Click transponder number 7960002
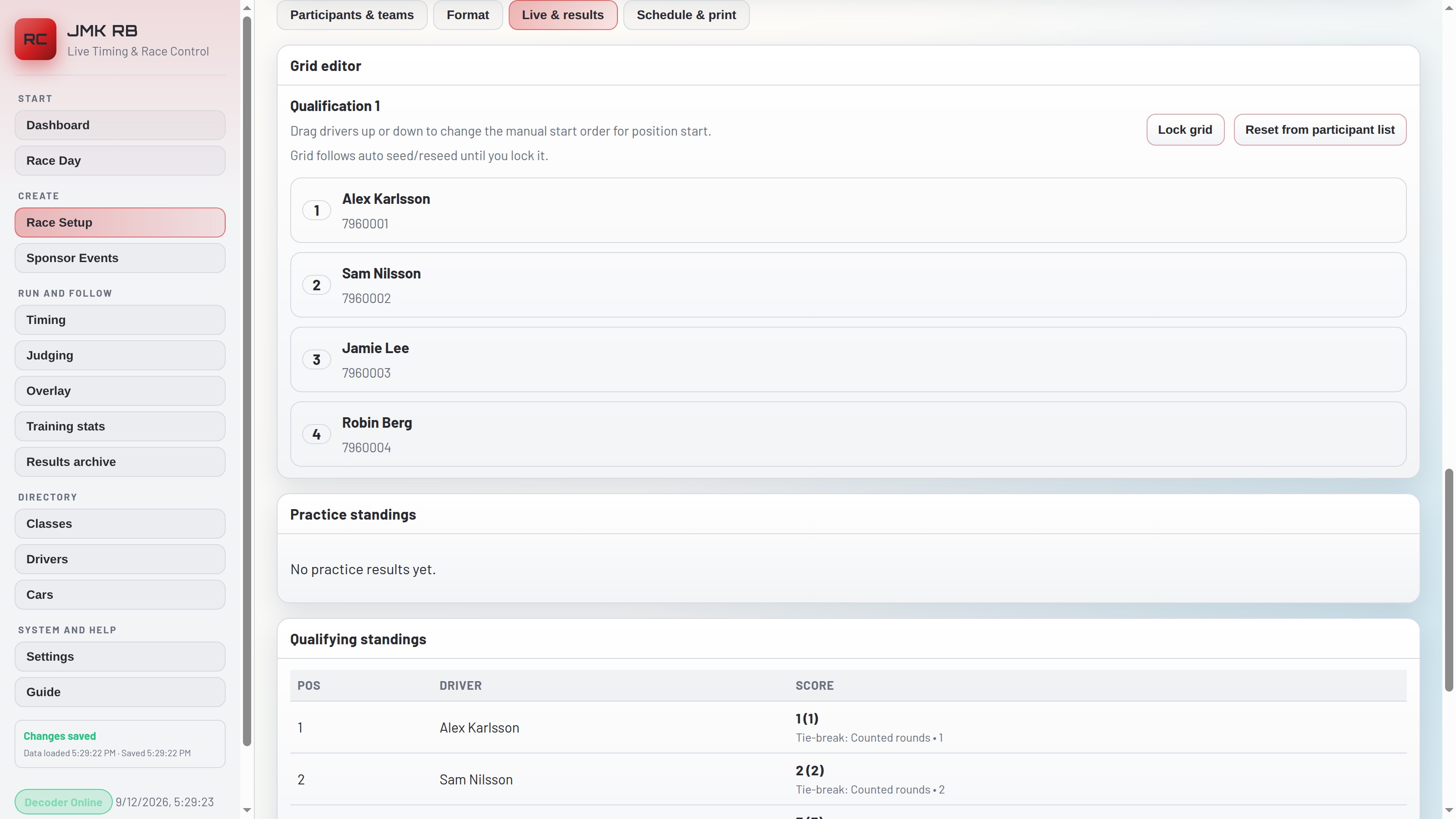 pos(366,298)
